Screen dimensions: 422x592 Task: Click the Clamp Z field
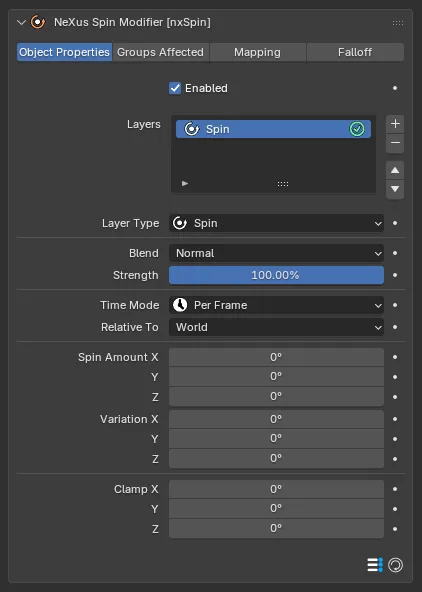pyautogui.click(x=276, y=529)
